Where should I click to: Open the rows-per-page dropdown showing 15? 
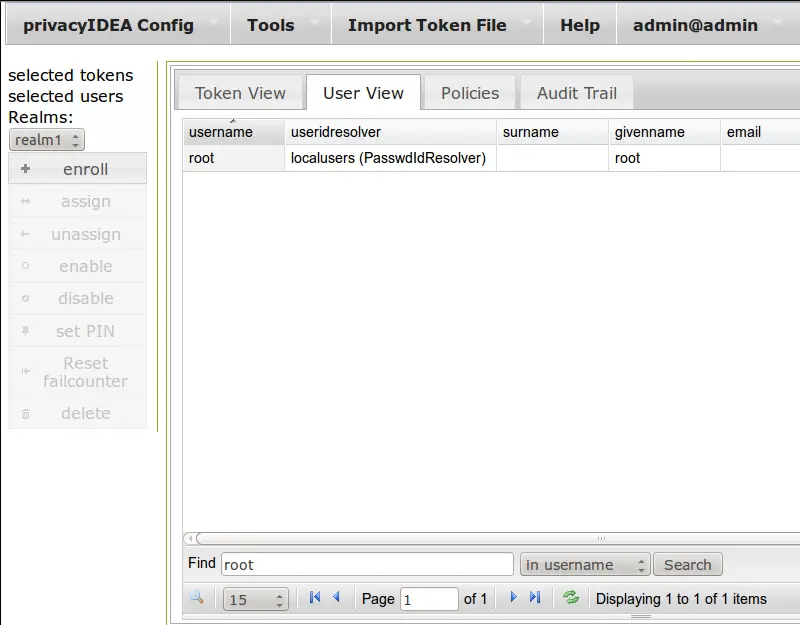(x=256, y=599)
